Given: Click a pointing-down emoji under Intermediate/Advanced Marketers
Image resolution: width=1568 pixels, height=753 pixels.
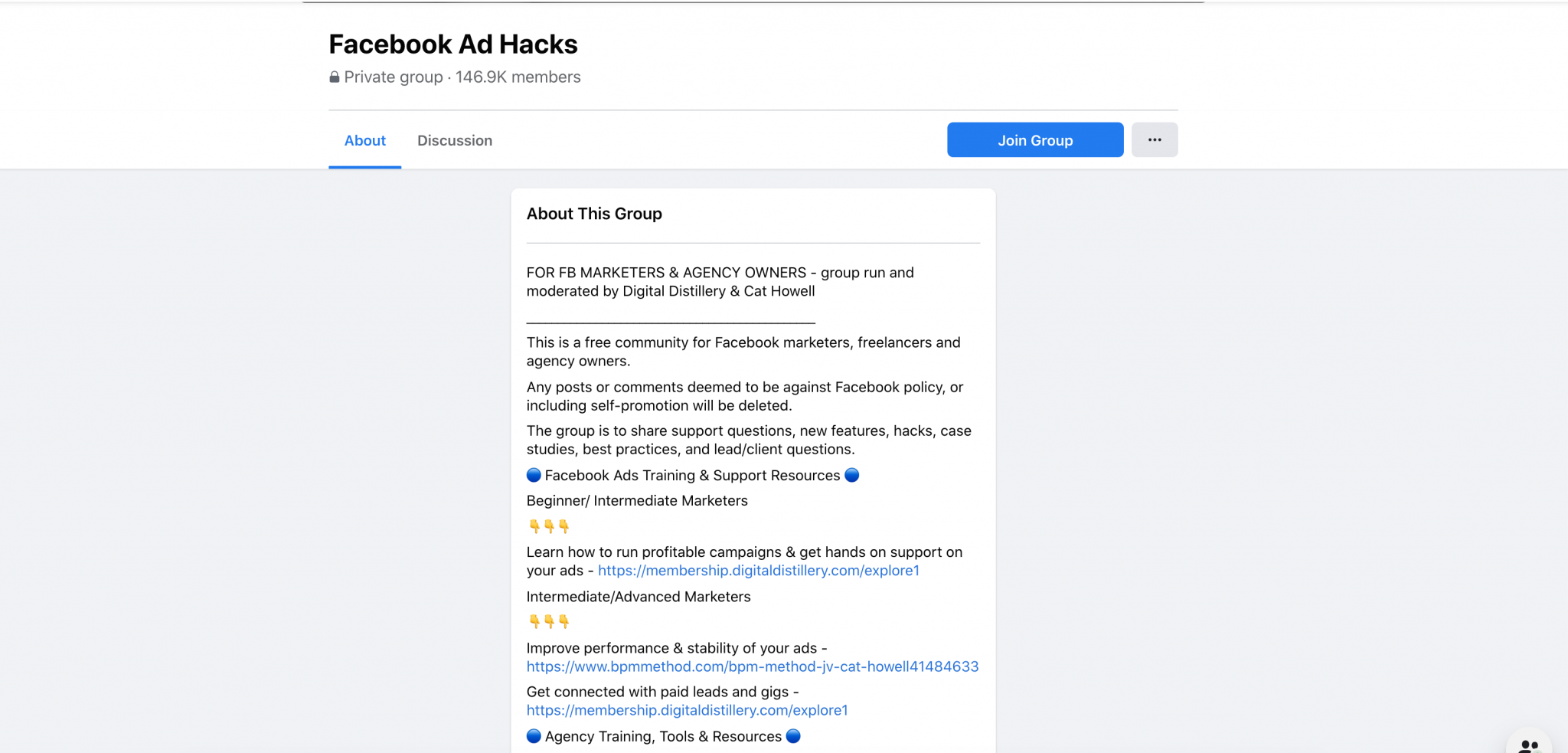Looking at the screenshot, I should click(x=548, y=621).
